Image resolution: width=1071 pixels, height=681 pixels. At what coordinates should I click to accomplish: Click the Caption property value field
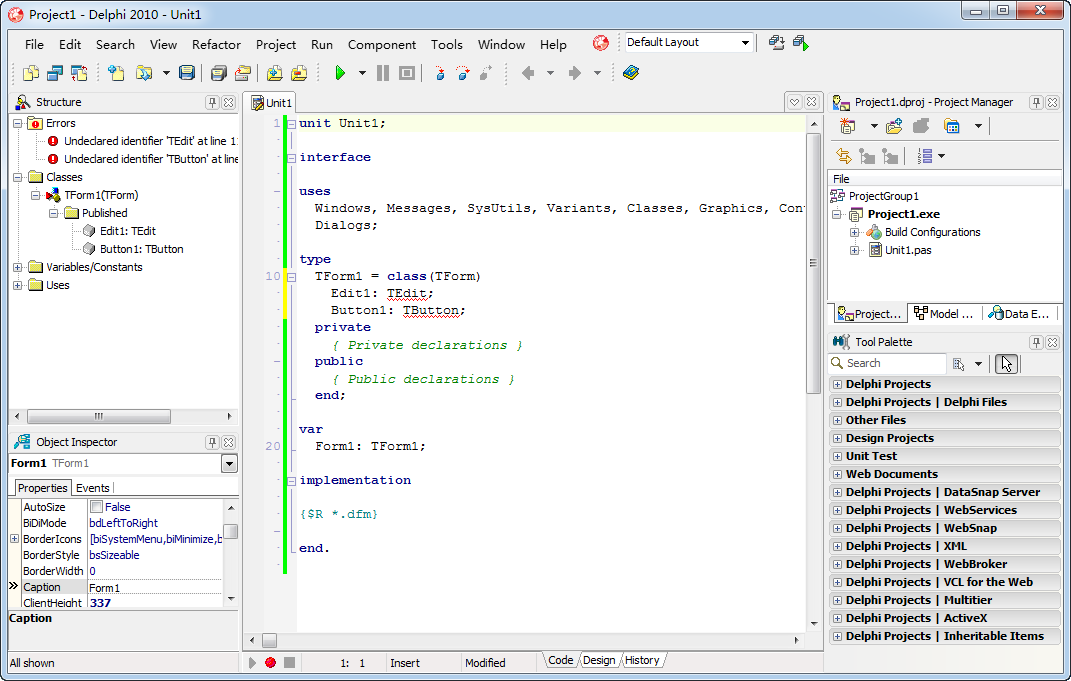155,587
